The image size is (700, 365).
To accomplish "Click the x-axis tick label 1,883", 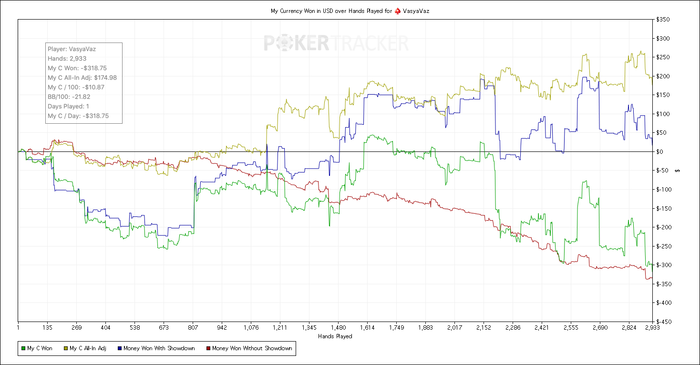I will [x=425, y=328].
